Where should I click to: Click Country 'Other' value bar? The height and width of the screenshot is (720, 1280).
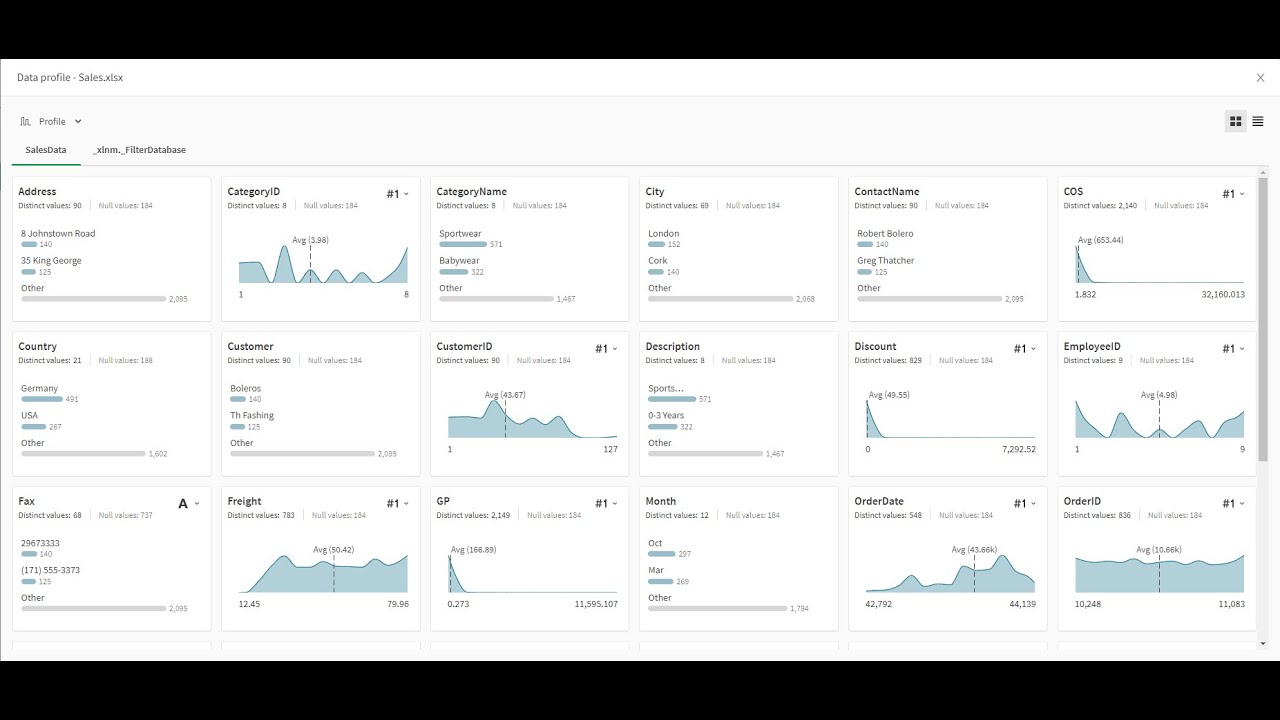point(83,454)
